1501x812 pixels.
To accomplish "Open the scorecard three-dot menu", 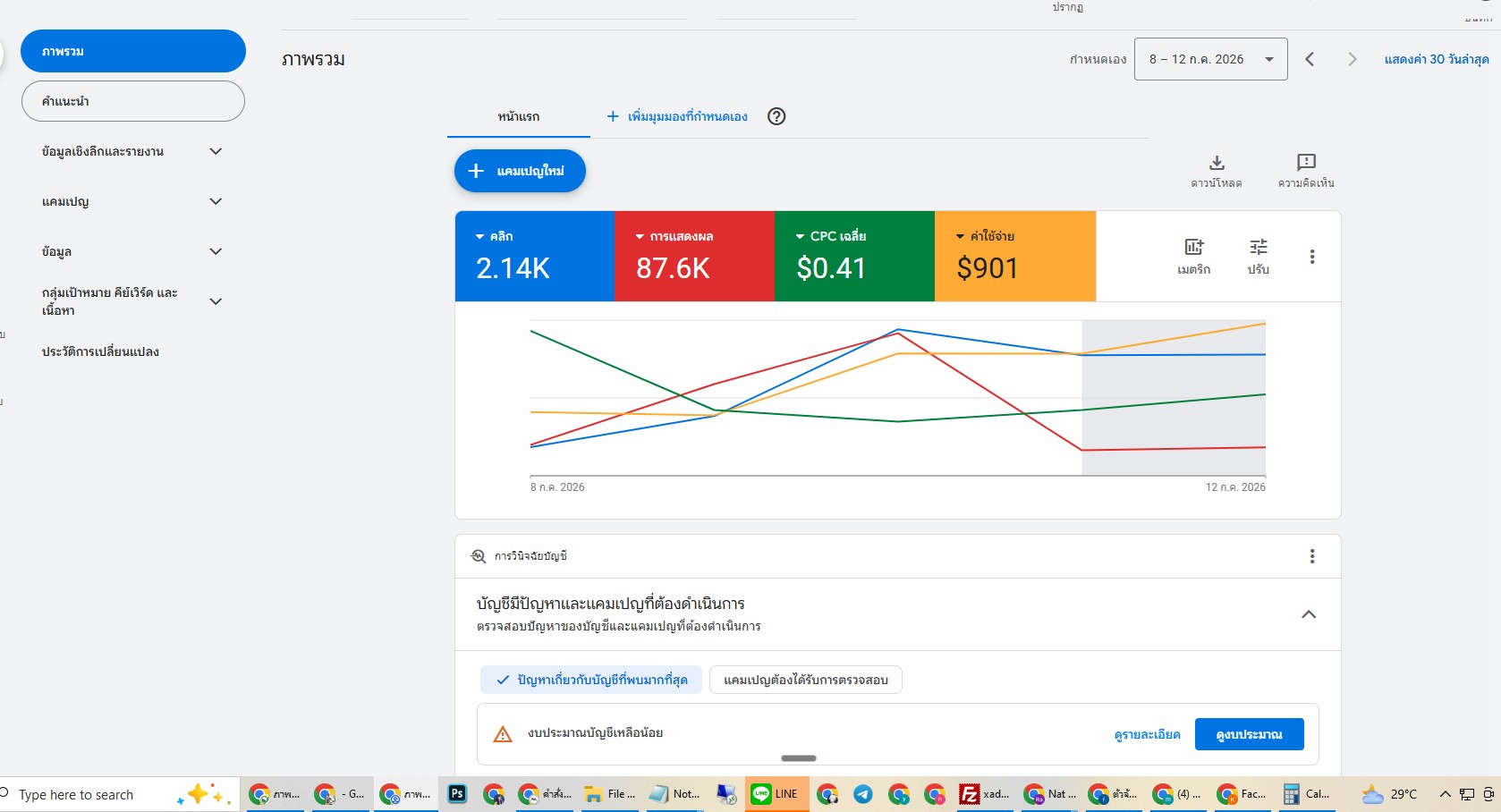I will (1312, 257).
